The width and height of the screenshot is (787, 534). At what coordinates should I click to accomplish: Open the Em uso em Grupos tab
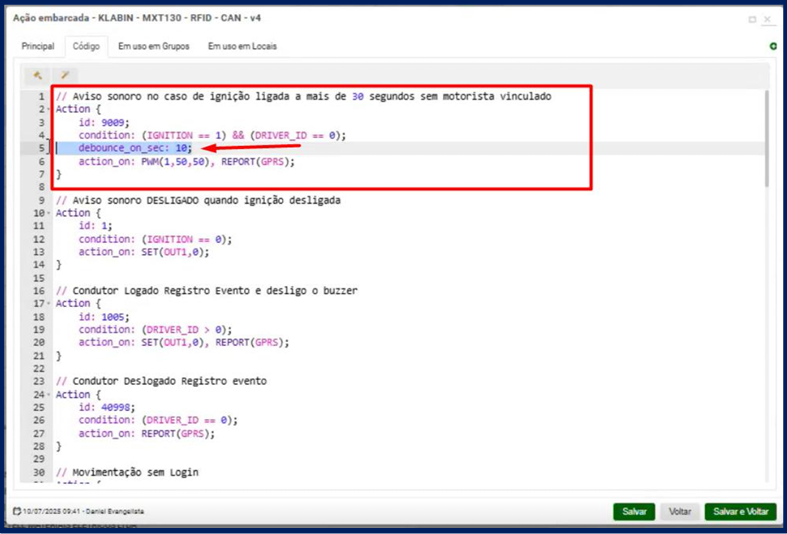pyautogui.click(x=153, y=46)
